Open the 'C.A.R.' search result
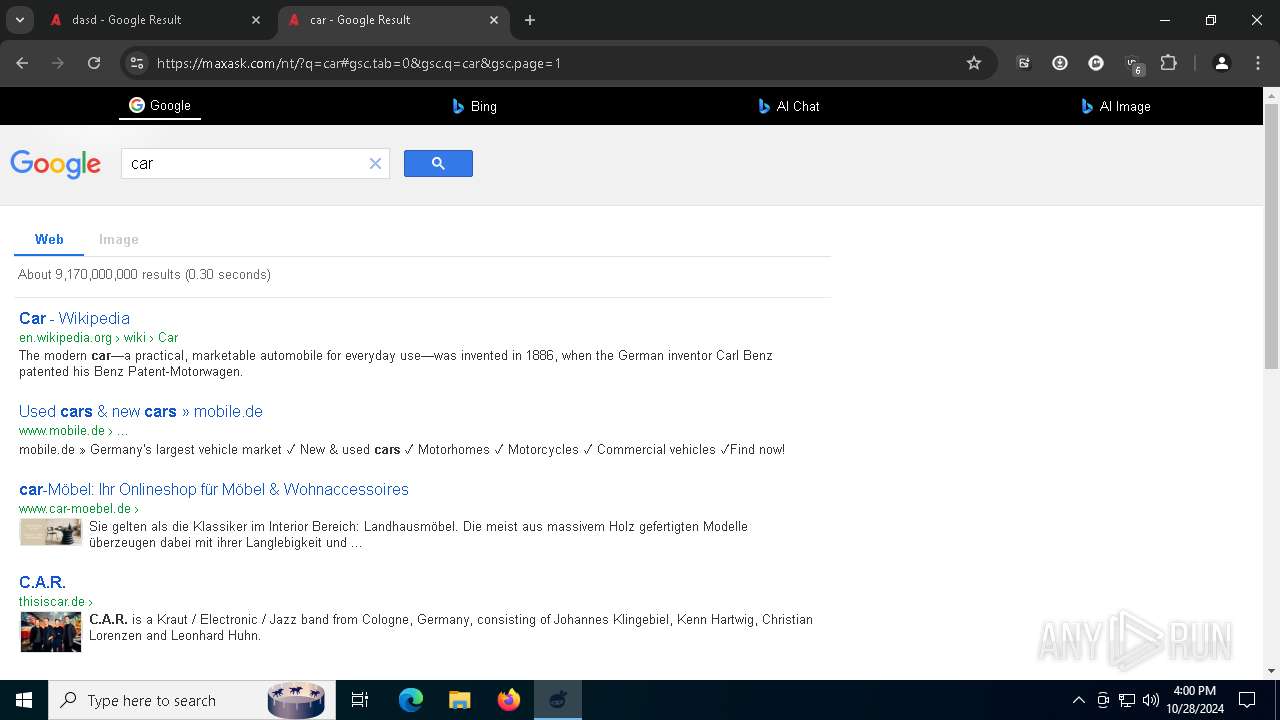Screen dimensions: 1280x720 pyautogui.click(x=42, y=582)
